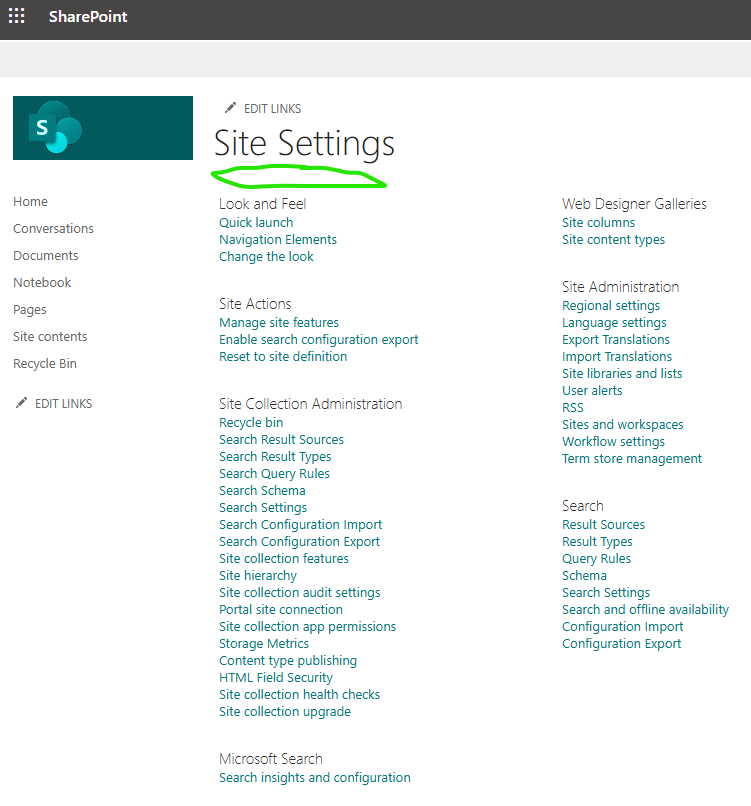Click Import Translations
The image size is (751, 806).
tap(617, 356)
